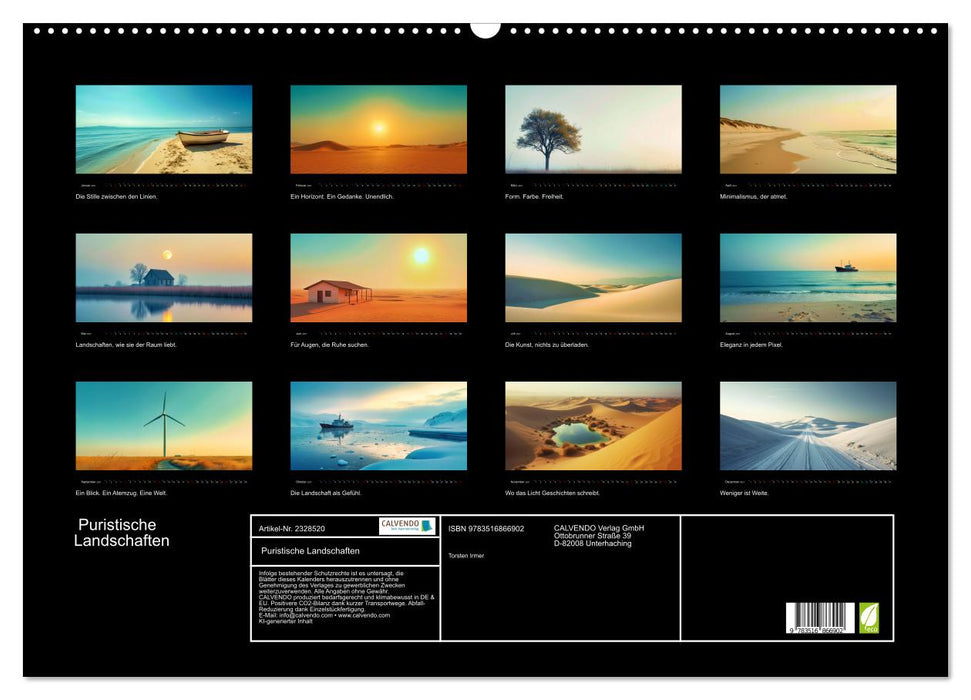Click the large 'Puristische Landschaften' title at left
The width and height of the screenshot is (971, 700).
point(121,533)
